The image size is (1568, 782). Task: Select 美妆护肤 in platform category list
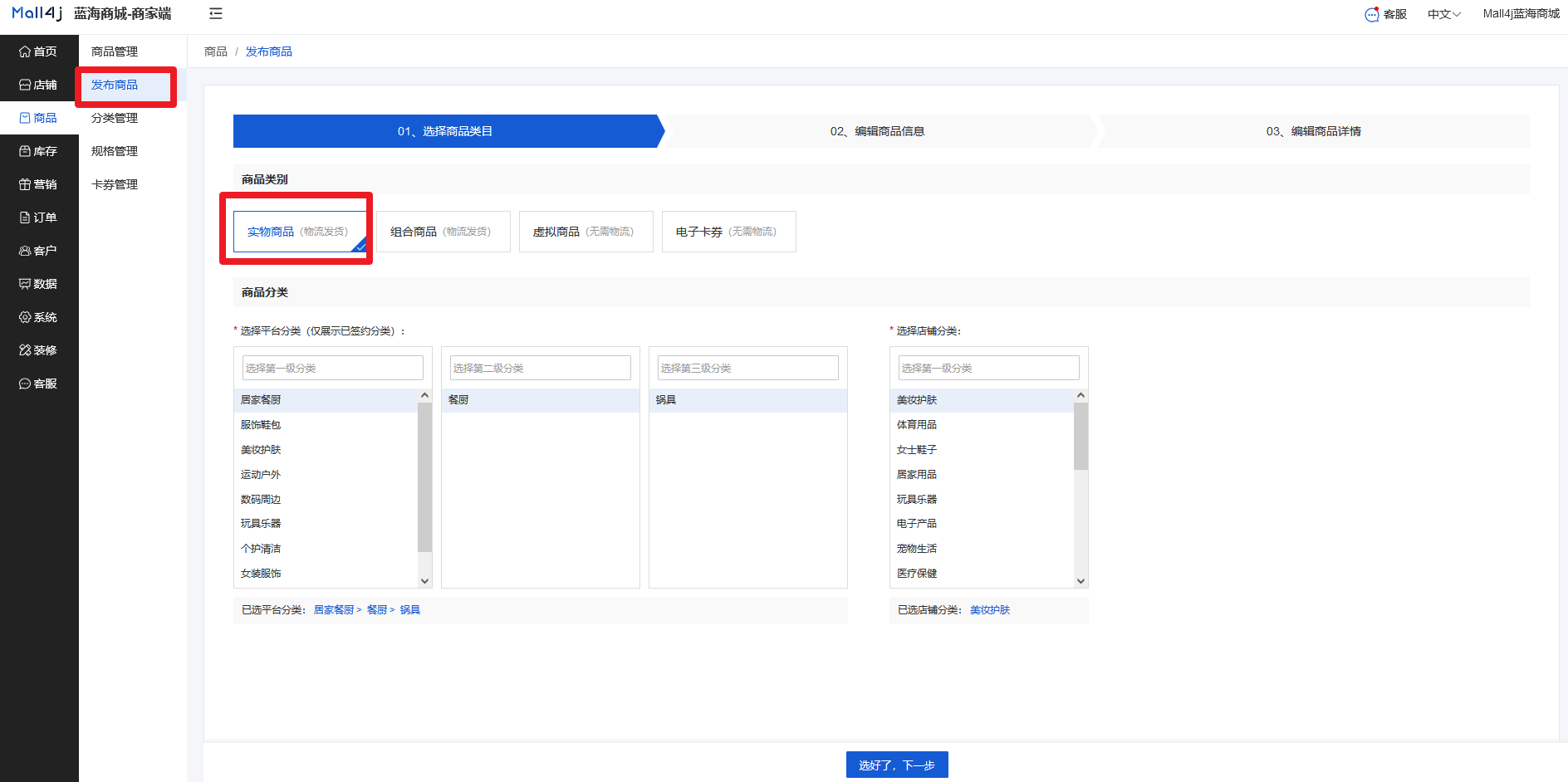[x=326, y=450]
